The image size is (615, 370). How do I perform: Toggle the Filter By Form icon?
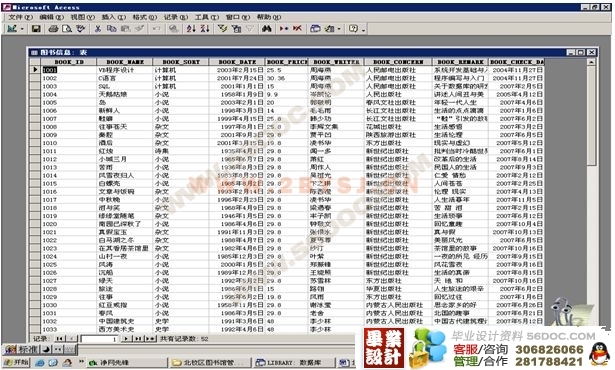click(236, 29)
